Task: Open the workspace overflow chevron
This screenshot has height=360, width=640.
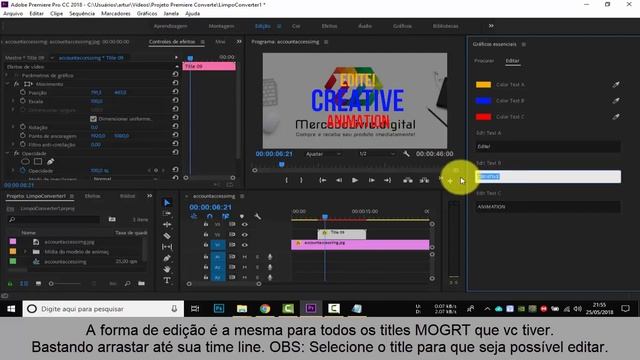Action: coord(491,26)
